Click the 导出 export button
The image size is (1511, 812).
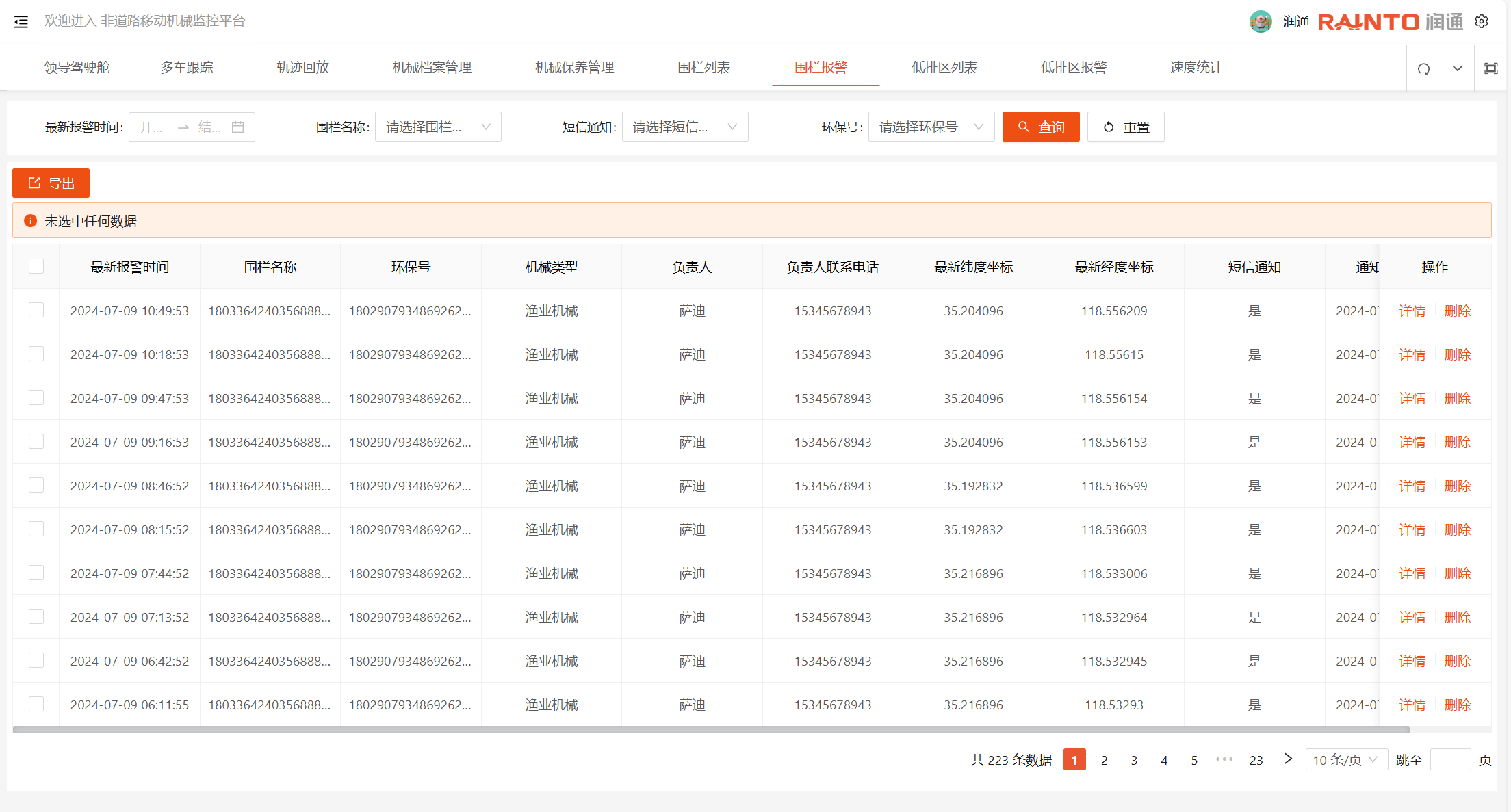click(x=51, y=183)
